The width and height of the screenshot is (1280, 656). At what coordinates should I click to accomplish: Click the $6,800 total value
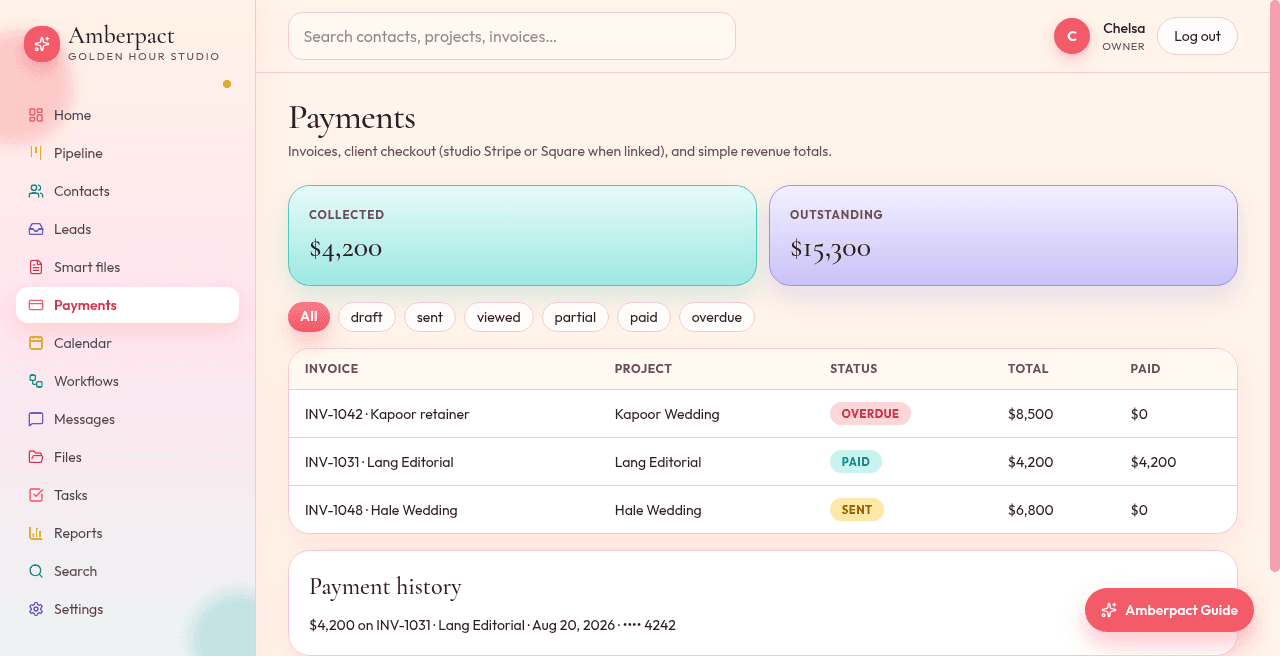tap(1031, 510)
